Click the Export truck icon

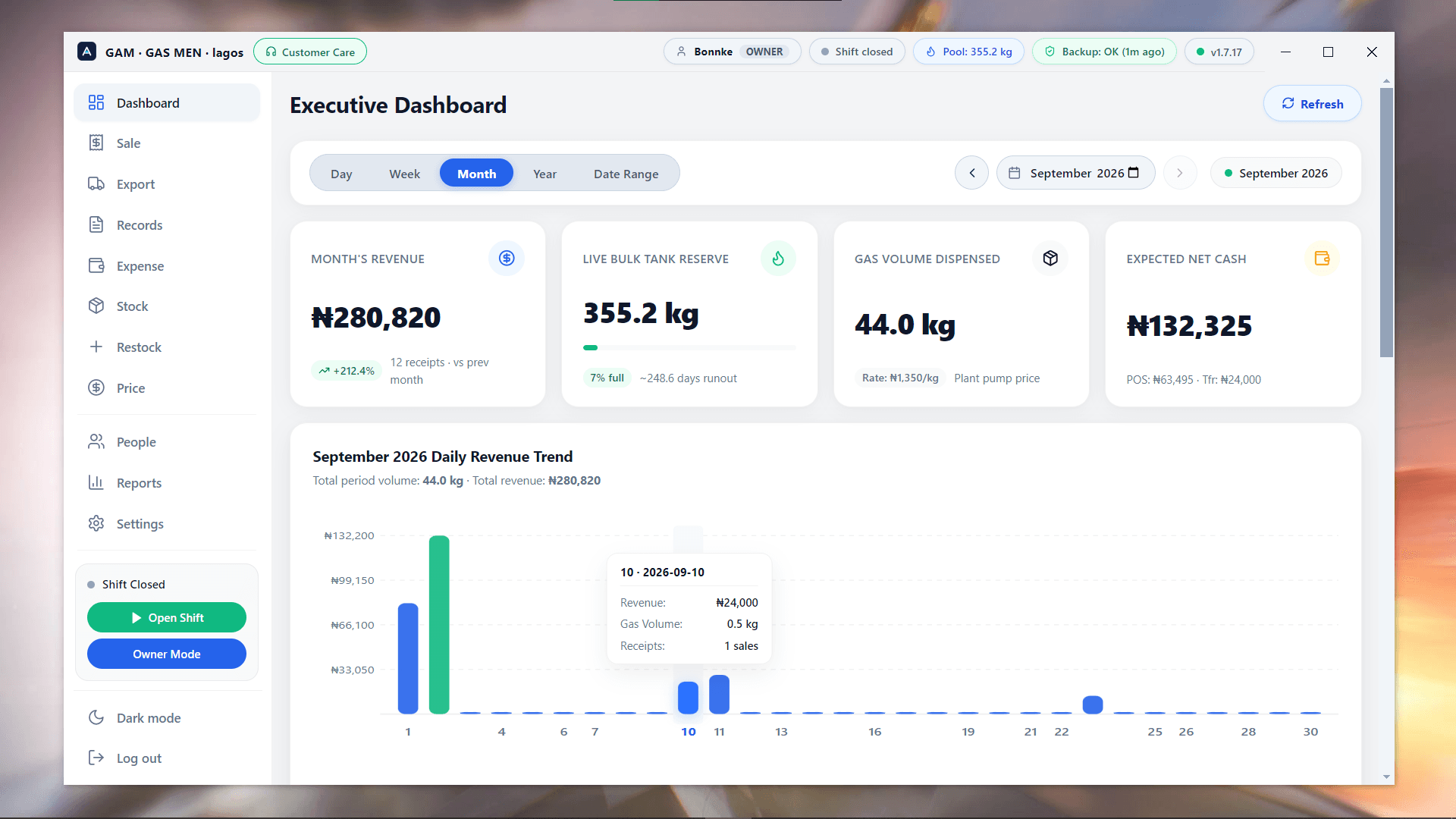[96, 184]
